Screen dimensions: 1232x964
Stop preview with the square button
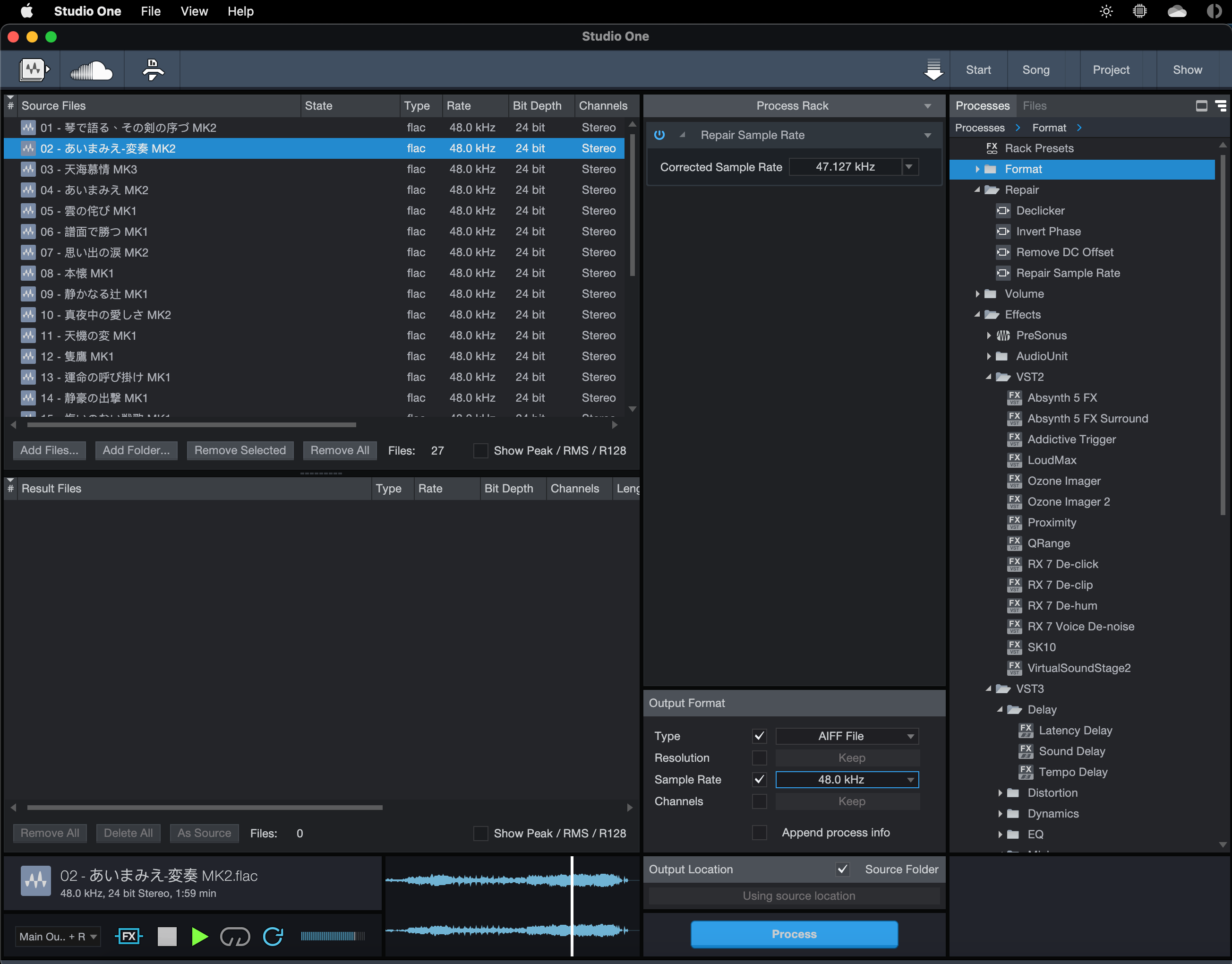[x=166, y=936]
